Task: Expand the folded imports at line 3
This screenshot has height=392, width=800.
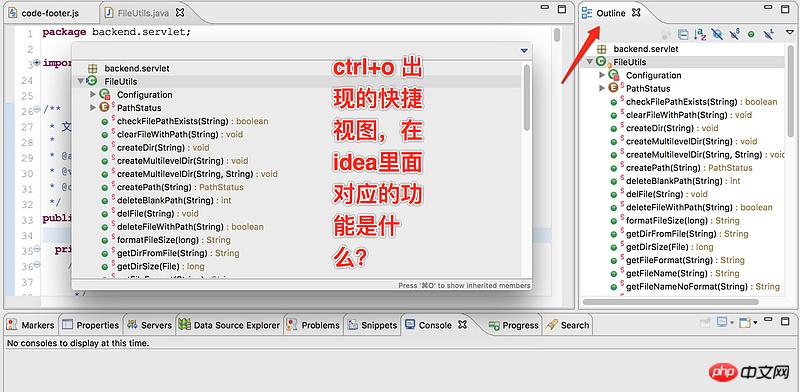Action: coord(36,63)
